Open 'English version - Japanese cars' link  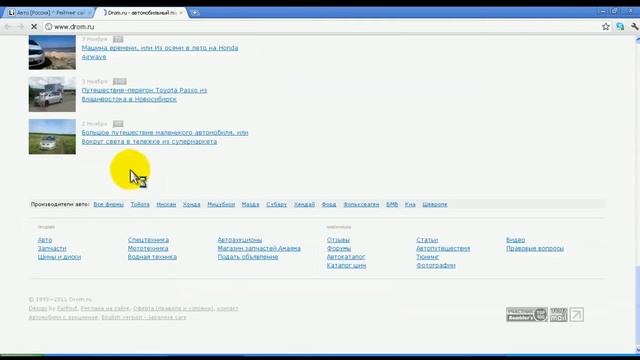coord(144,317)
